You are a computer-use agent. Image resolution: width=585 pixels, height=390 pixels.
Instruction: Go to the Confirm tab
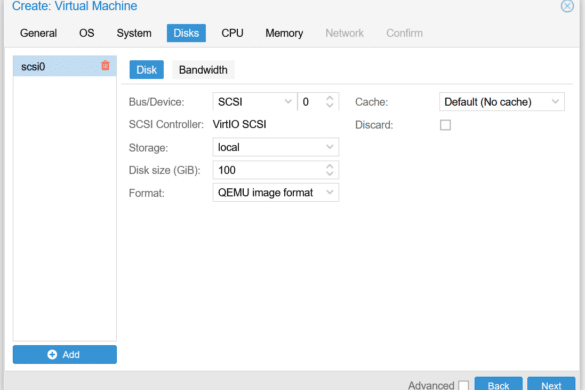(404, 33)
